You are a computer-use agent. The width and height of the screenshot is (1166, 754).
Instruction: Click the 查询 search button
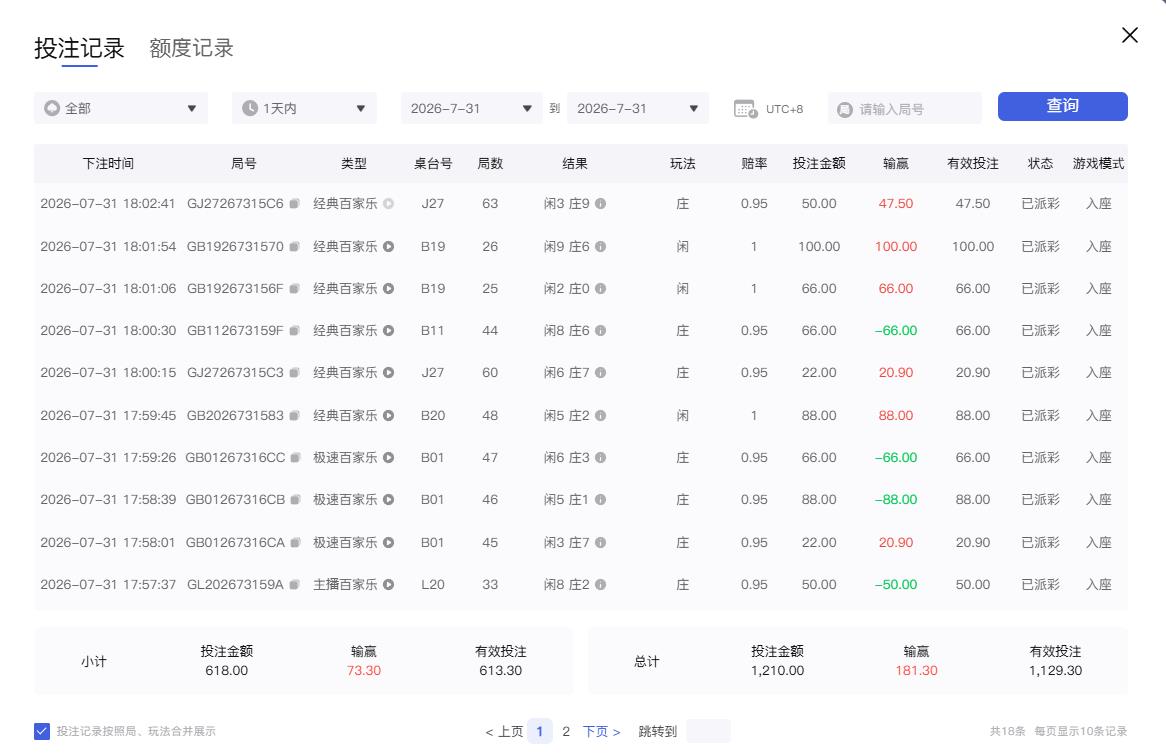tap(1063, 106)
